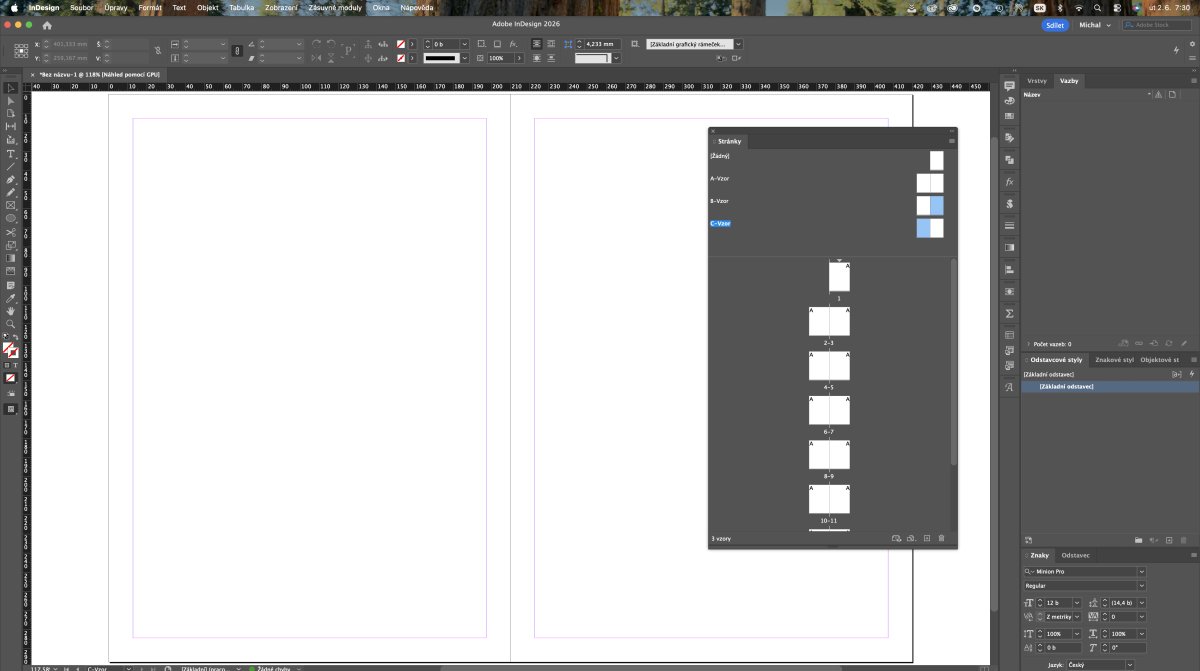Screen dimensions: 1200x671
Task: Open stroke weight dropdown showing 0 b
Action: (x=464, y=44)
